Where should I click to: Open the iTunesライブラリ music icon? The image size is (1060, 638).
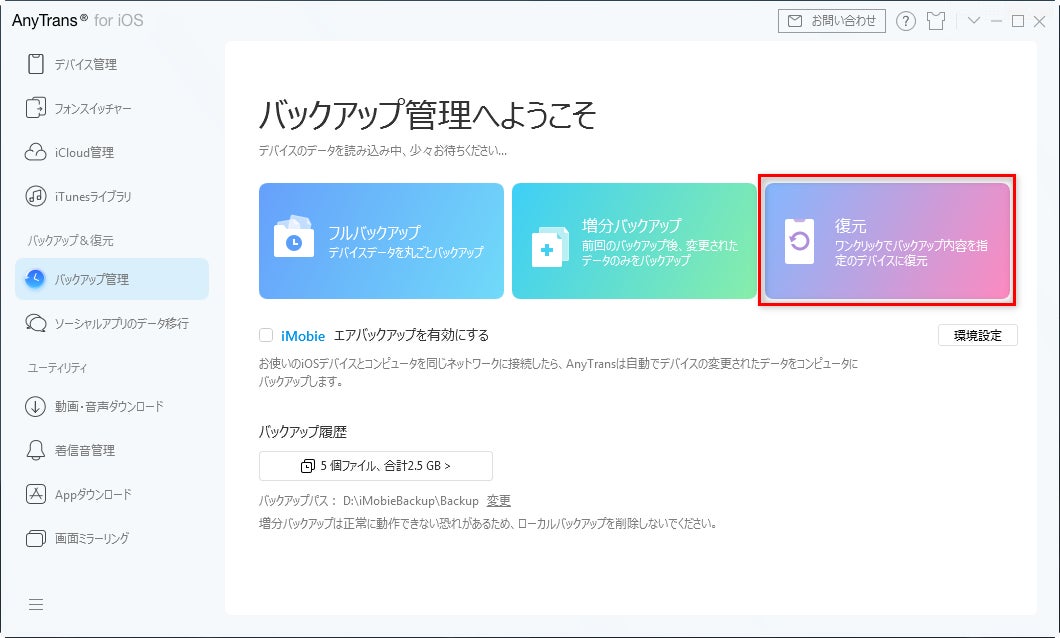click(x=36, y=196)
